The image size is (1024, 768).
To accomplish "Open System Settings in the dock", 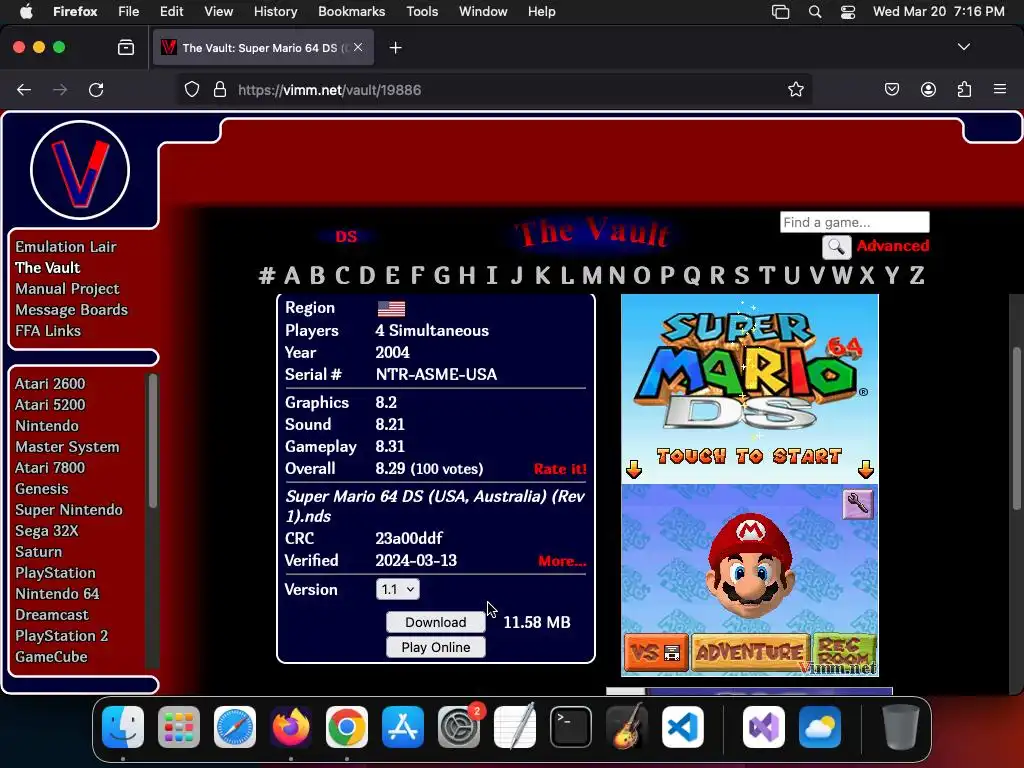I will 458,727.
